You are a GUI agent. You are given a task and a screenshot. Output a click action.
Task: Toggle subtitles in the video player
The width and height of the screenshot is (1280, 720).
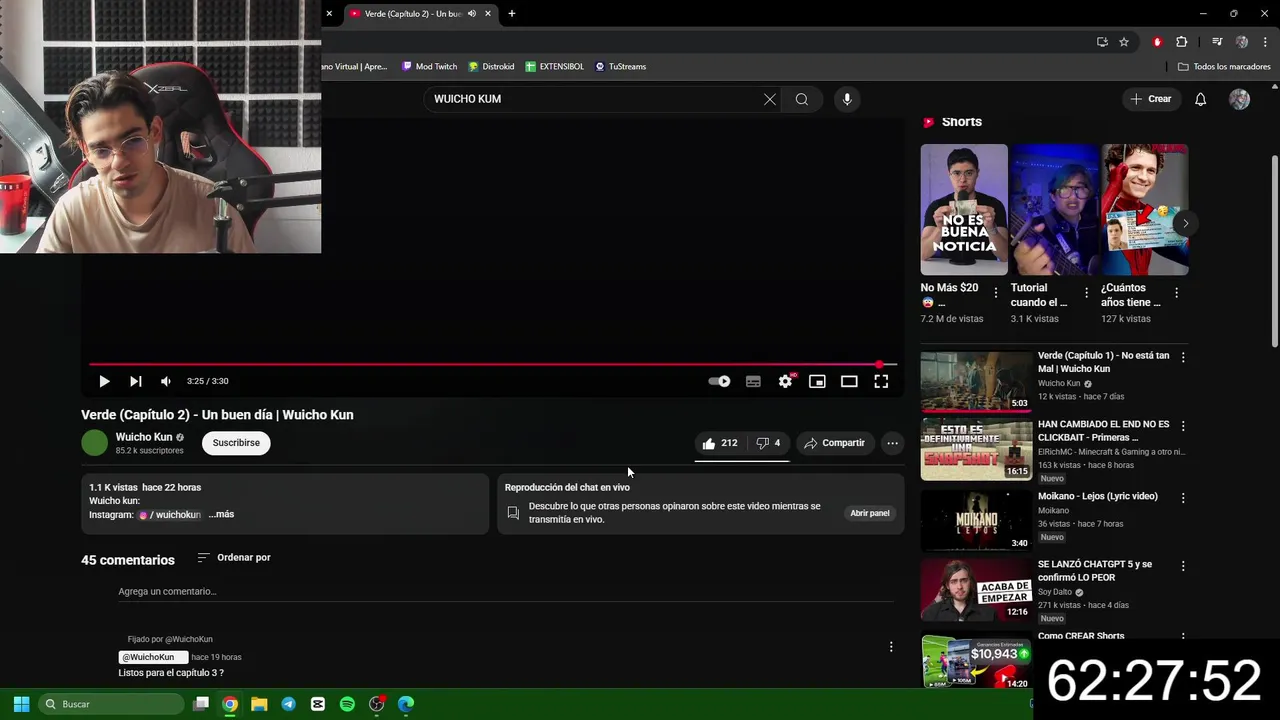coord(753,381)
